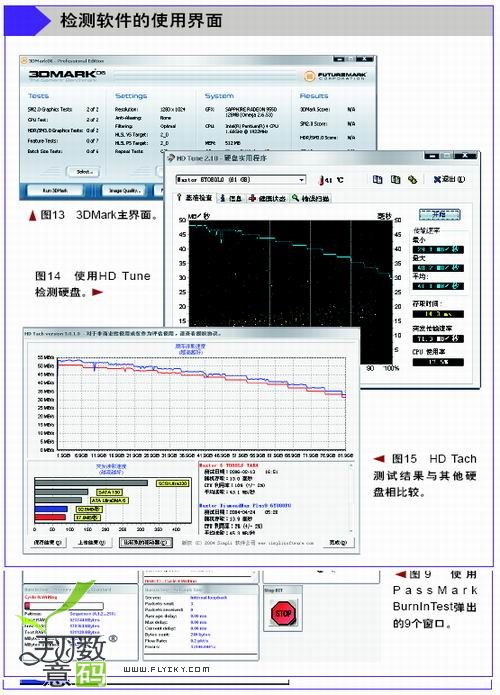The width and height of the screenshot is (500, 695).
Task: Click the thermometer temperature icon in HD Tune
Action: (x=321, y=180)
